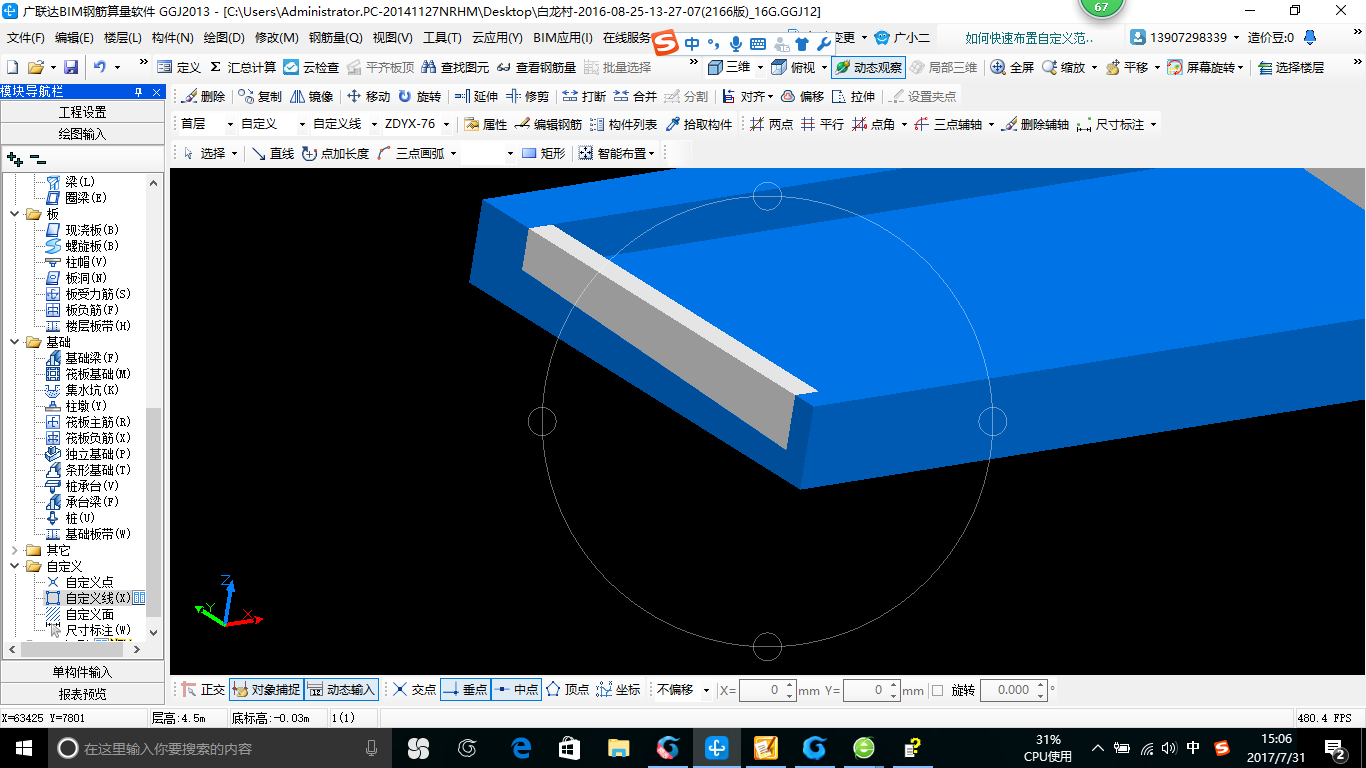Select the 复制 (copy) tool
This screenshot has height=768, width=1366.
260,97
